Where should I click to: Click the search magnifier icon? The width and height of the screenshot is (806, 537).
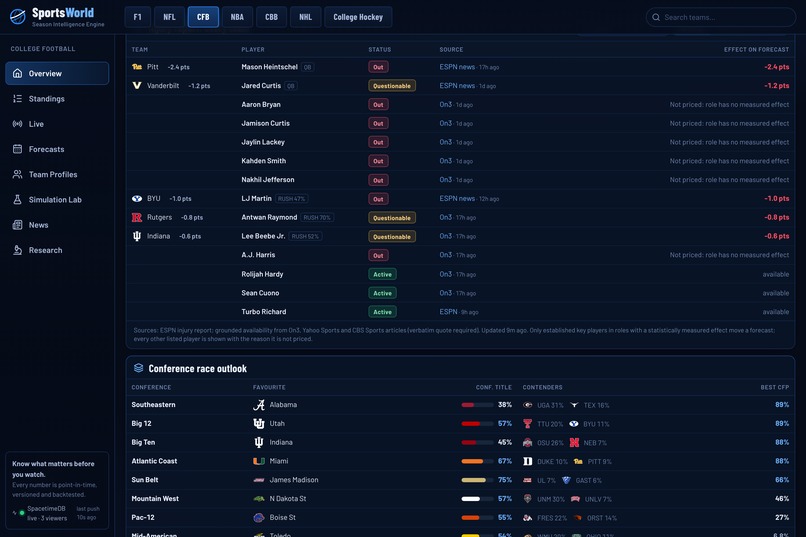point(656,17)
